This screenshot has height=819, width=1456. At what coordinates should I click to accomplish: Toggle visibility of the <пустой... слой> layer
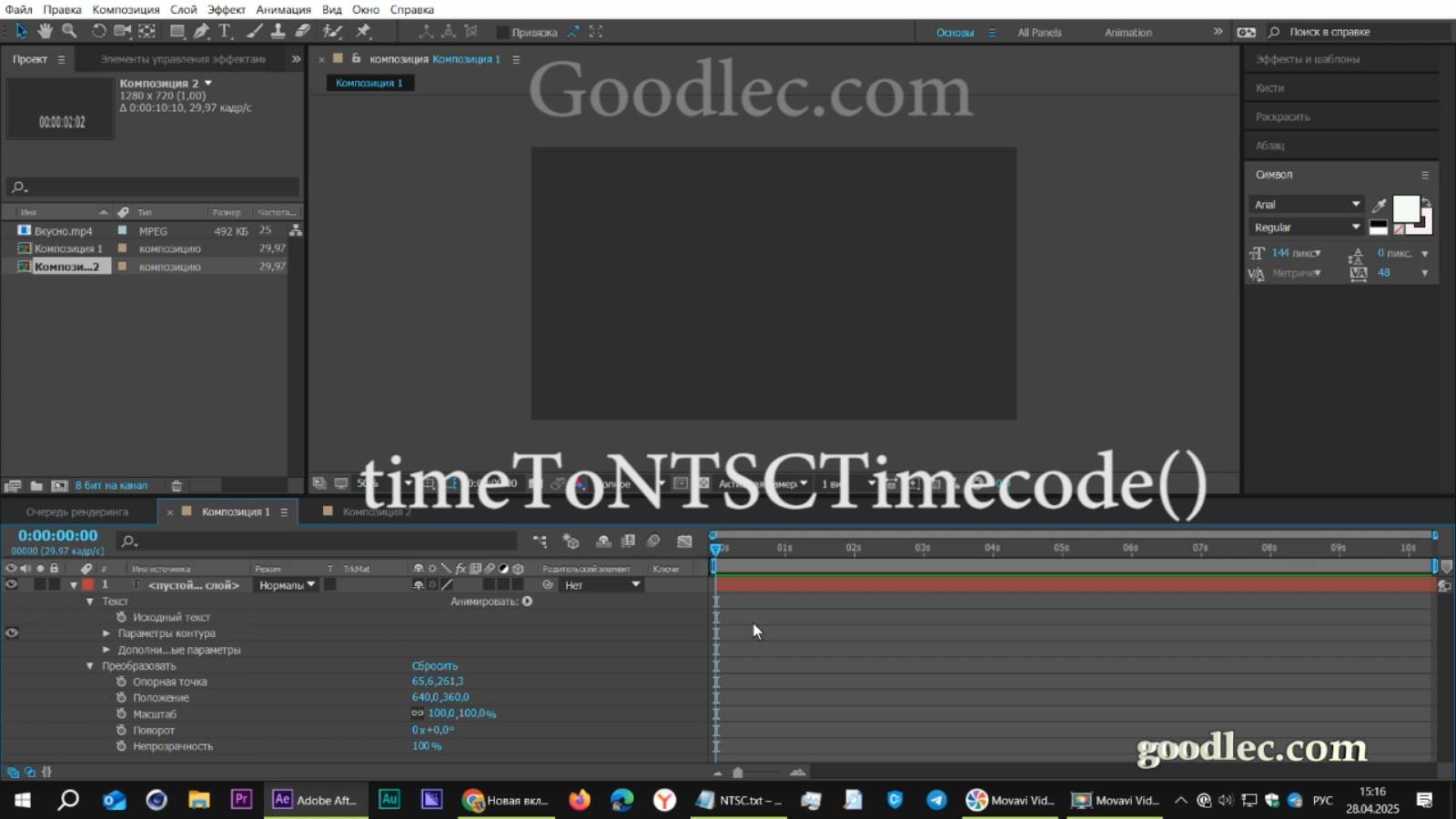[10, 585]
